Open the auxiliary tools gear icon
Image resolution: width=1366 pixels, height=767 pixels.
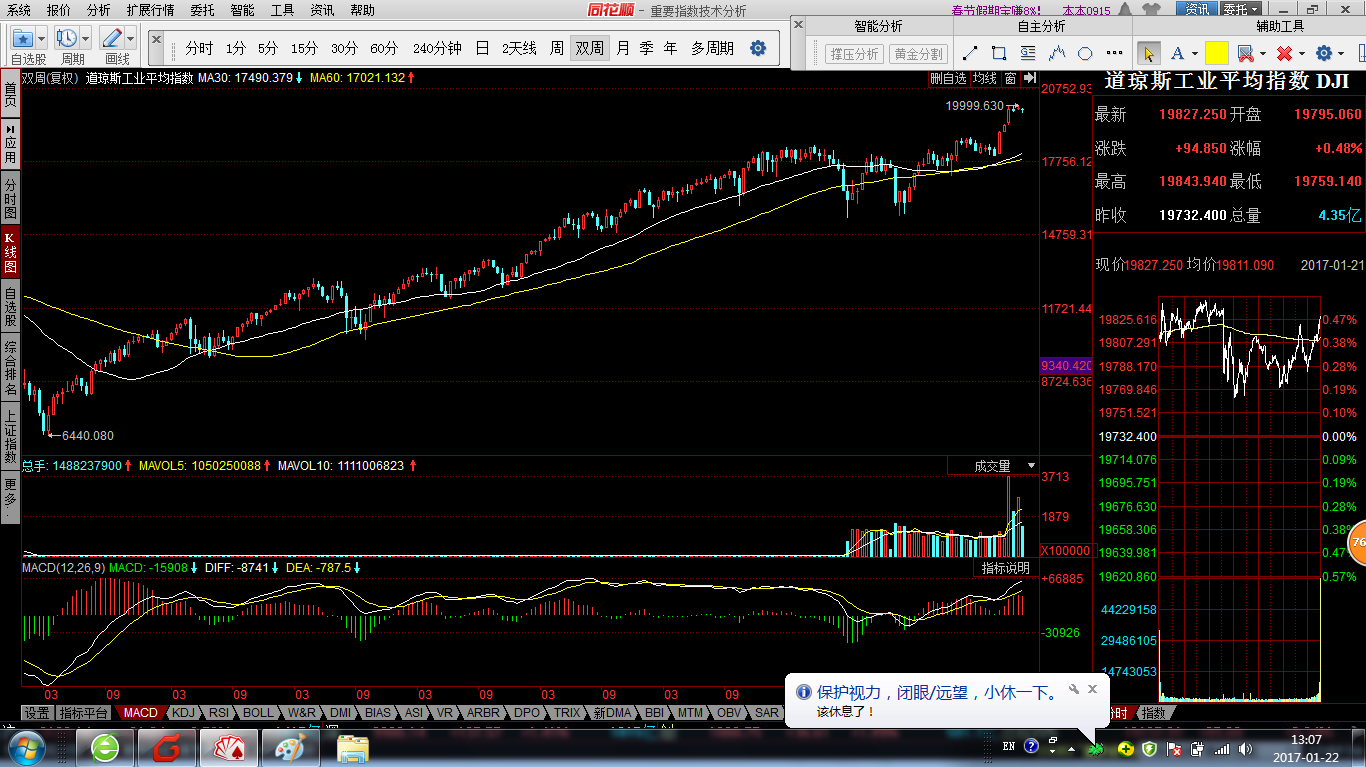click(1325, 53)
